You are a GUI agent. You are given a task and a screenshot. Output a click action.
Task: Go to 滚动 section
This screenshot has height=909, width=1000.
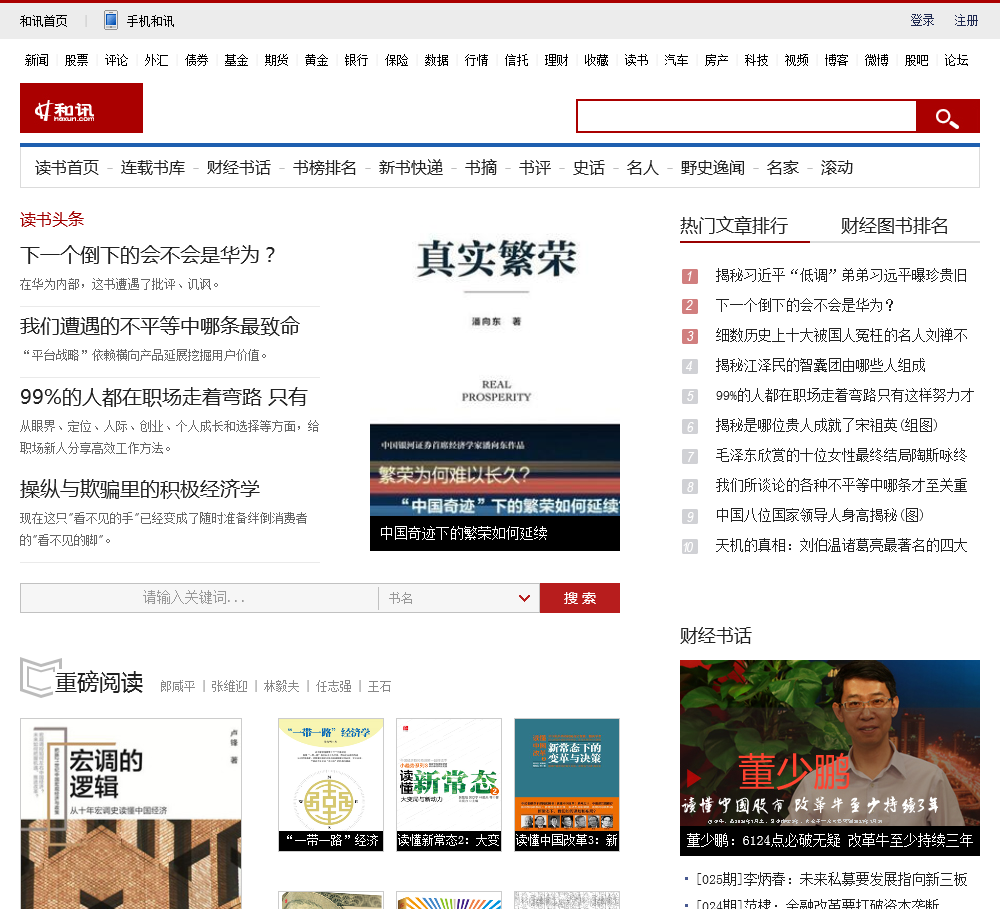coord(837,168)
